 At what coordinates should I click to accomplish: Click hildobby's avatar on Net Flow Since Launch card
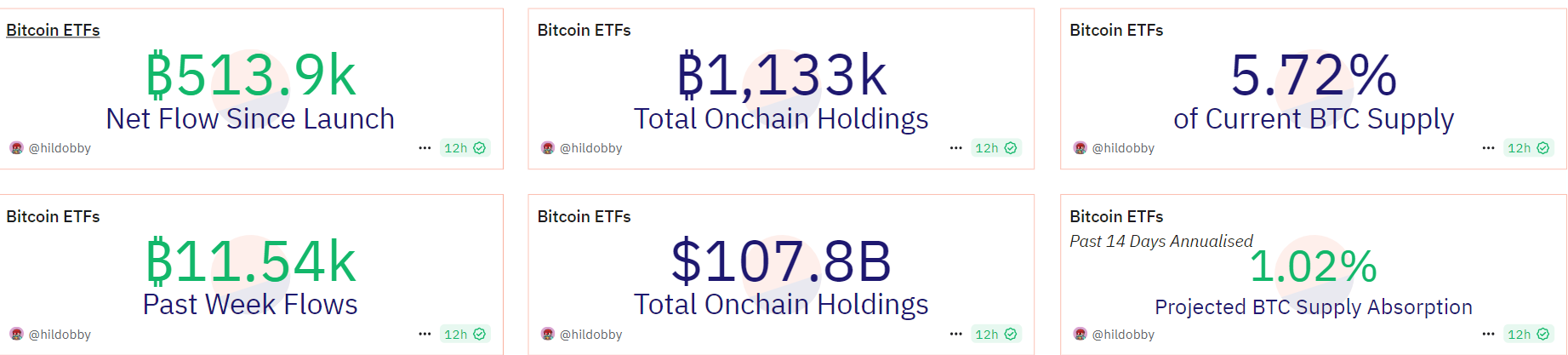pos(16,148)
